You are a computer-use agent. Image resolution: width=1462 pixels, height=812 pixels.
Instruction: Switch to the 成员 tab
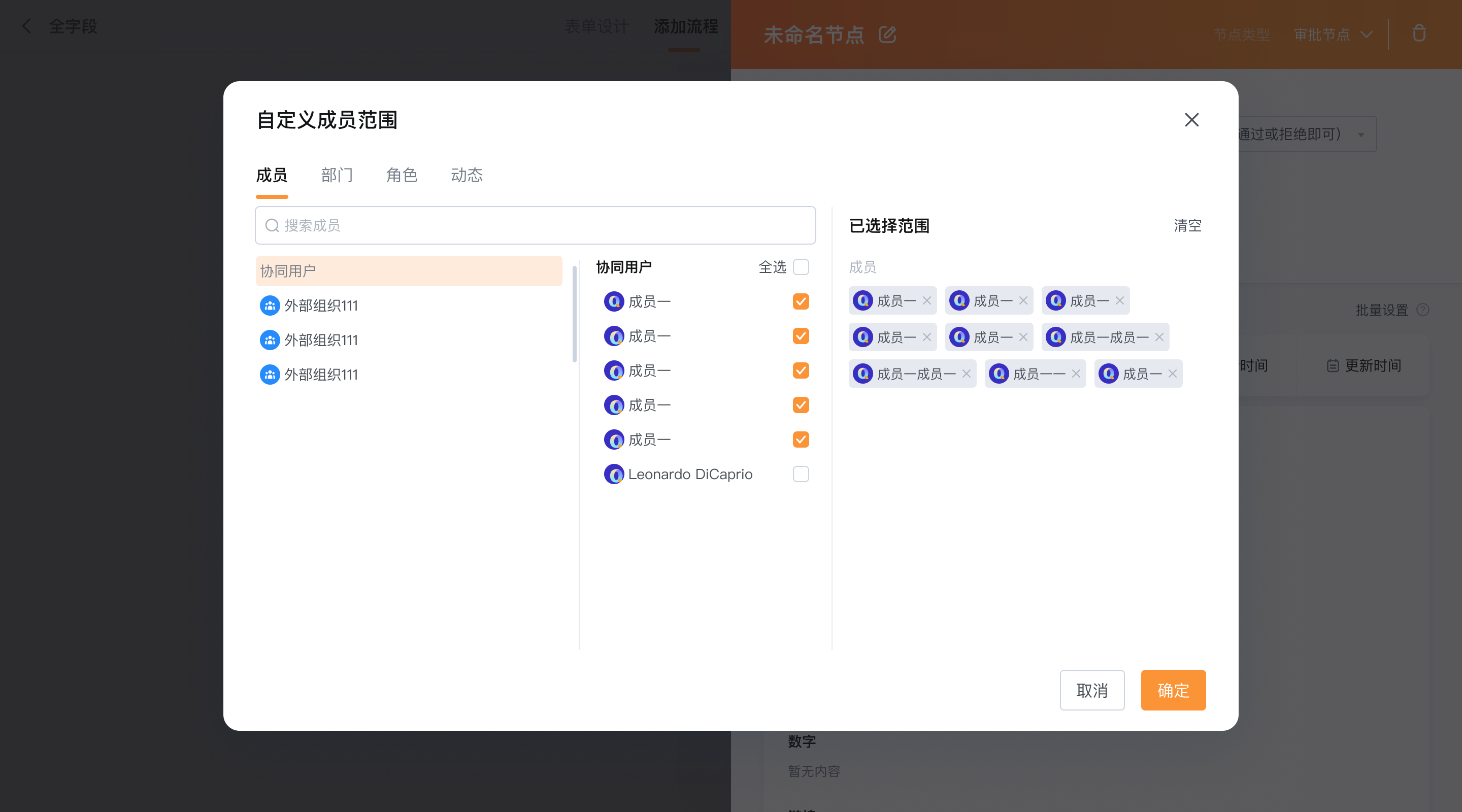272,175
